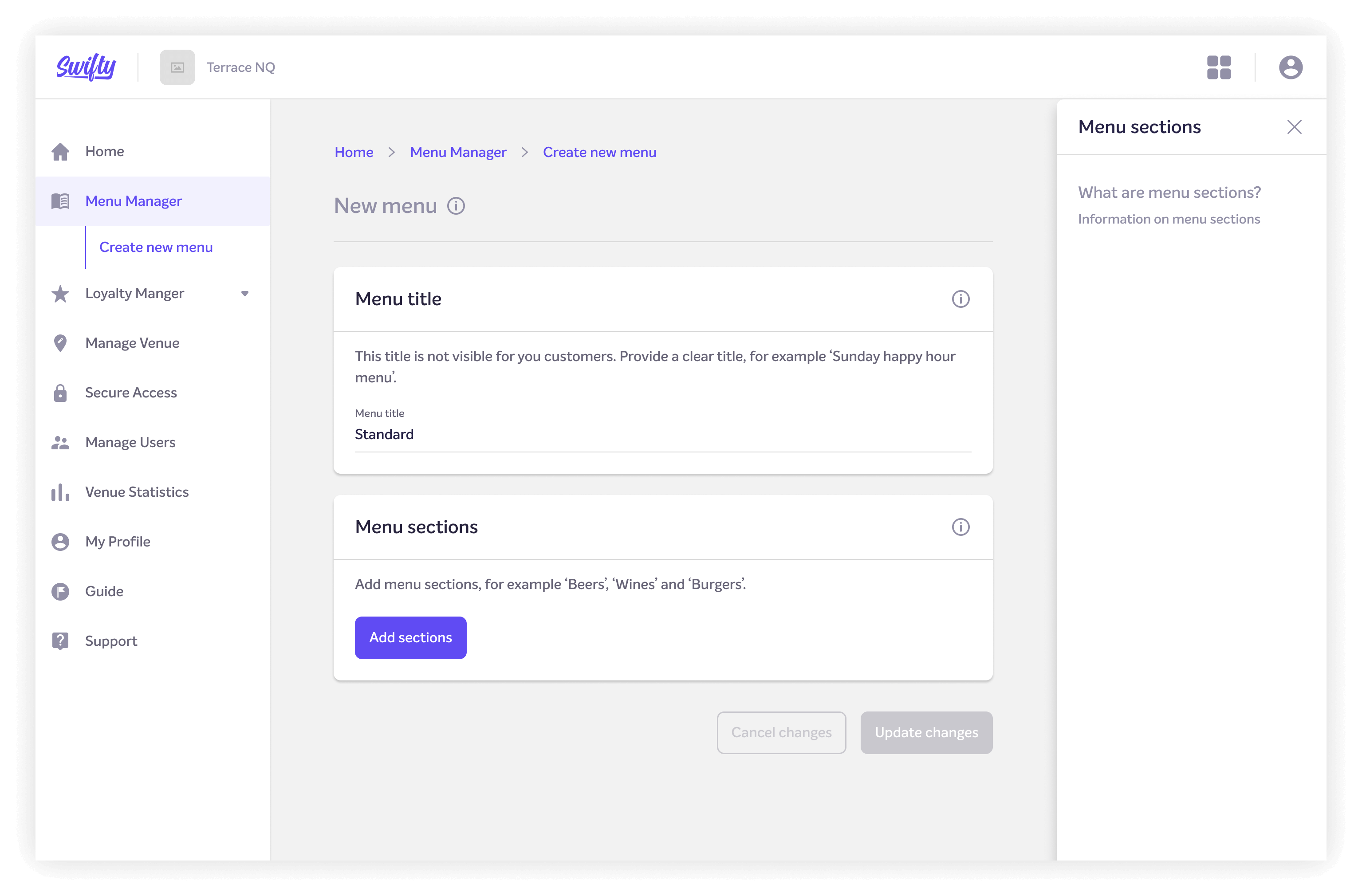Open the apps grid icon

point(1218,67)
